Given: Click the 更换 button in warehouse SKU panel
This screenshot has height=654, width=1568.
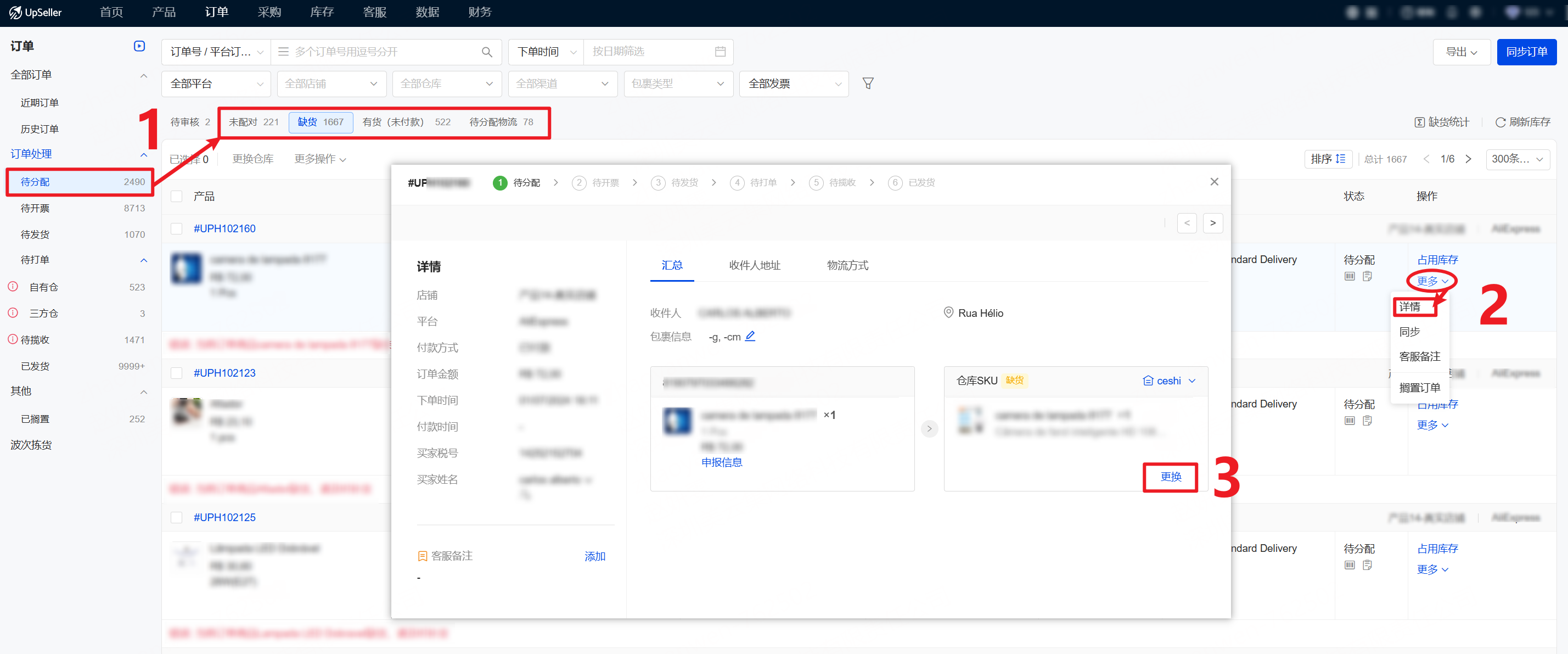Looking at the screenshot, I should [1170, 477].
